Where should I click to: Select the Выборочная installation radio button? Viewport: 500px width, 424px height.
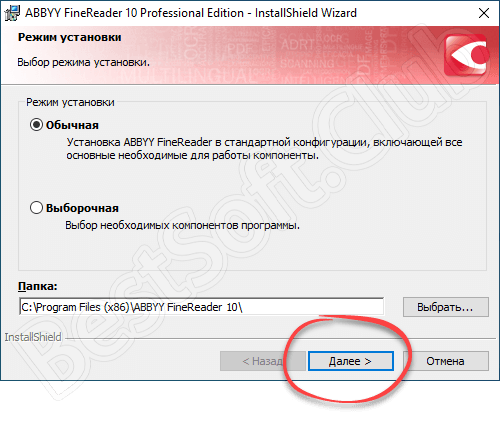coord(36,208)
